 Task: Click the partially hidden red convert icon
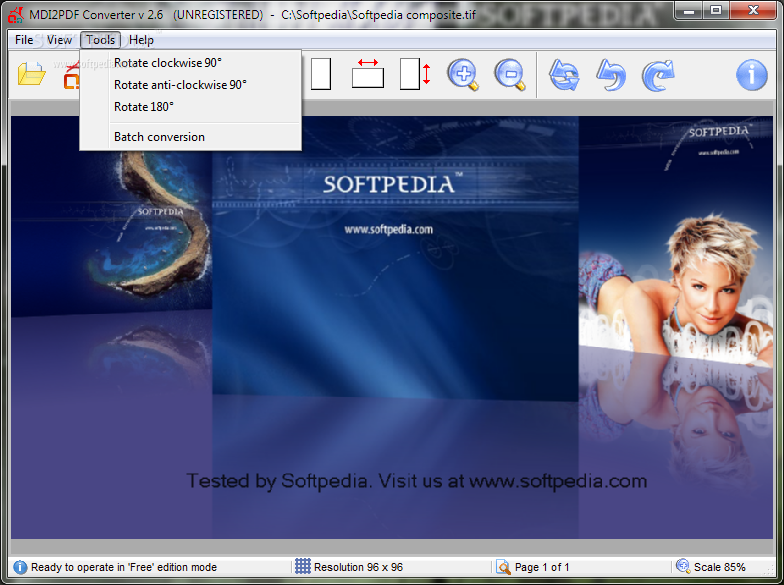tap(72, 75)
